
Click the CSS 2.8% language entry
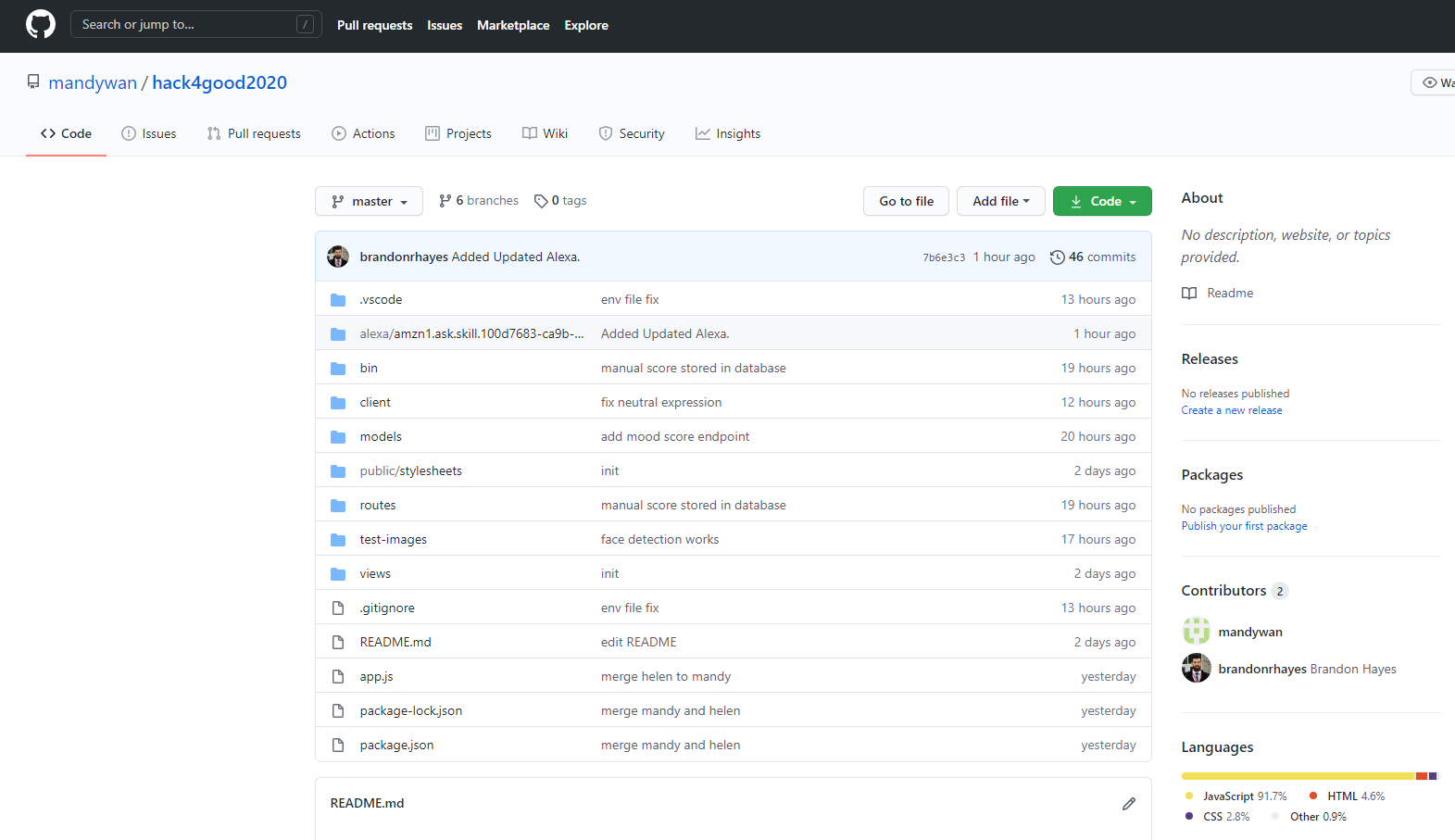click(1217, 817)
